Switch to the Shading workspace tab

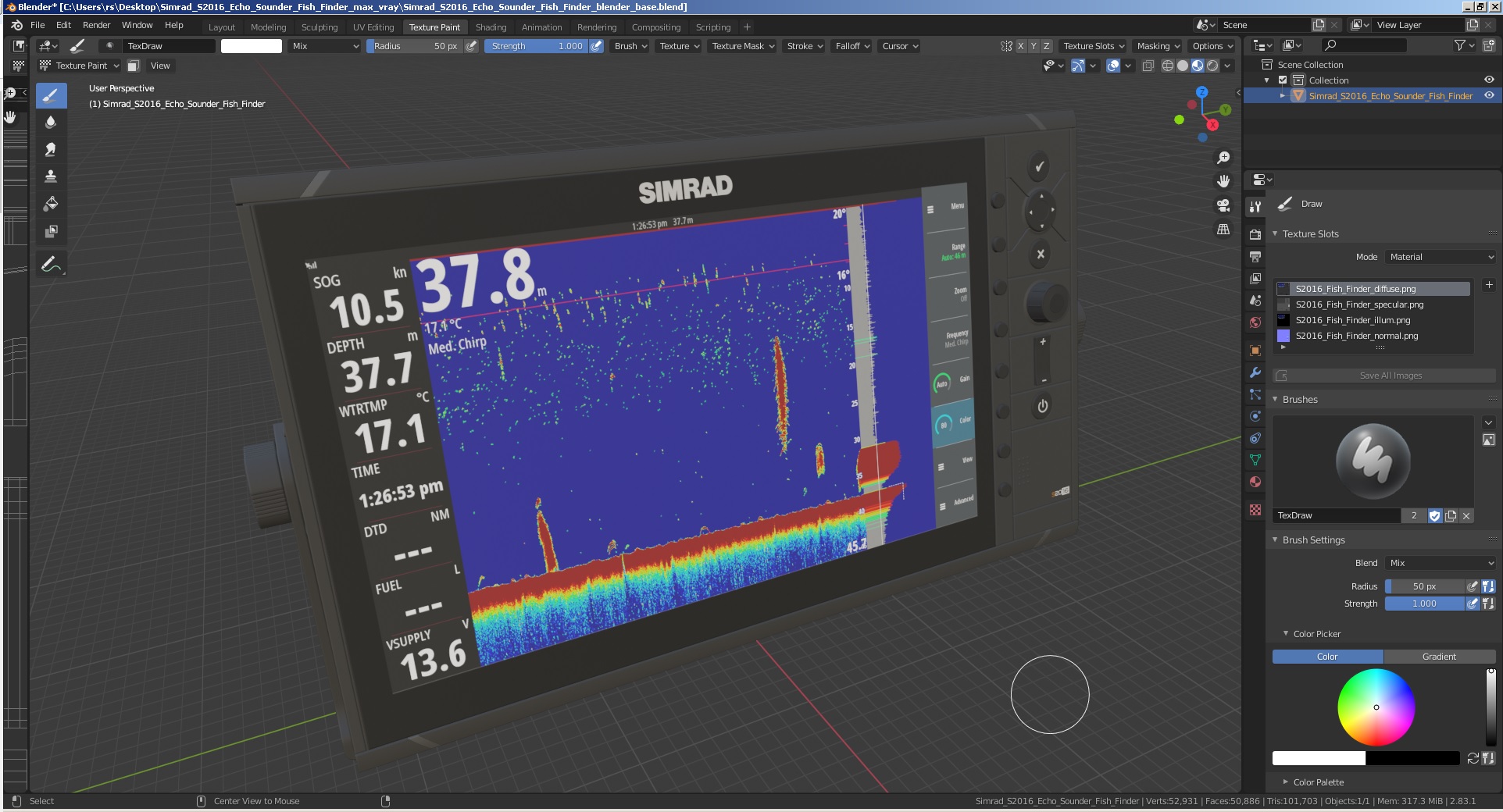pos(491,27)
